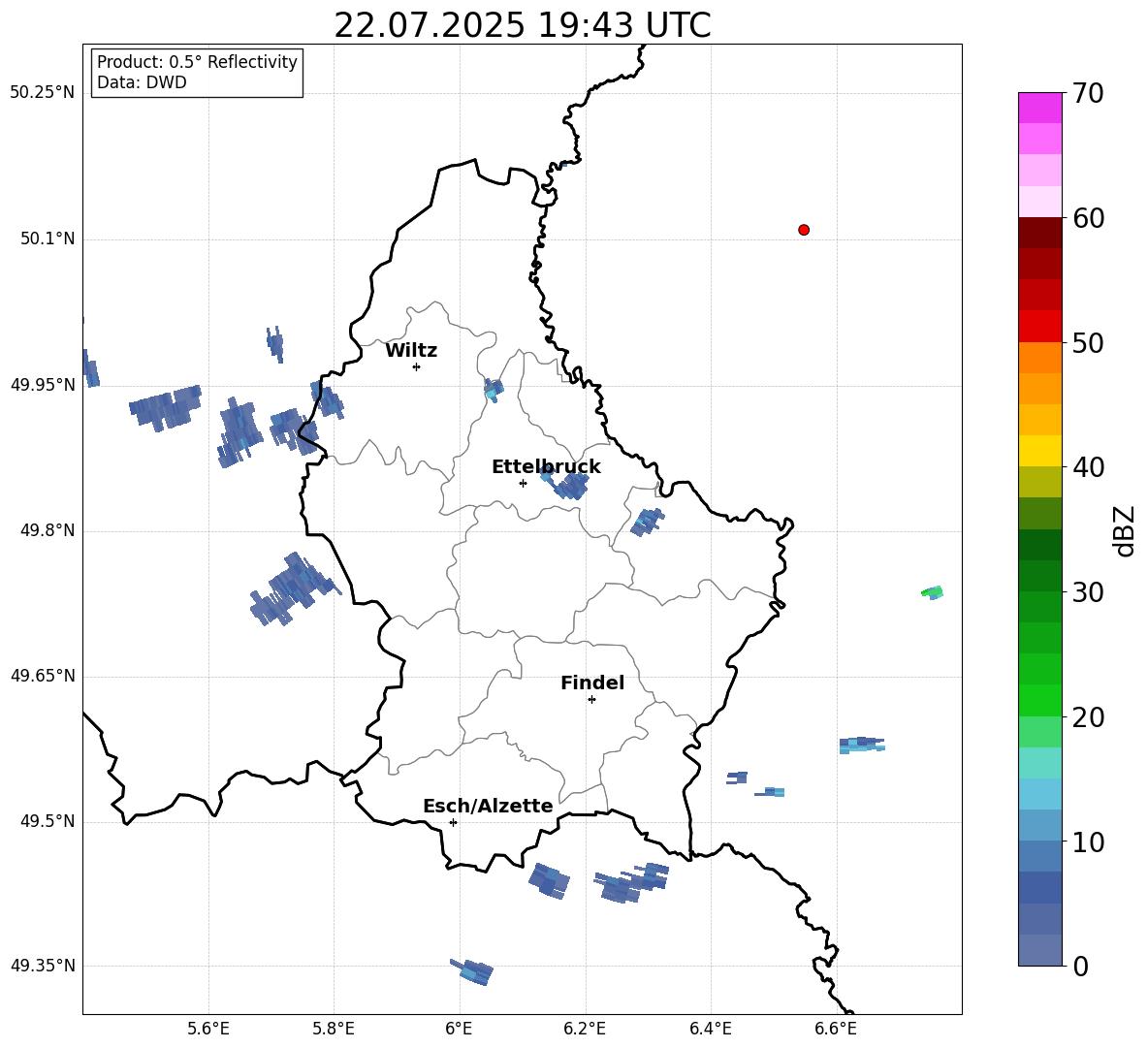This screenshot has width=1148, height=1048.
Task: Click the dark red colorbar segment below 60
Action: click(x=1039, y=233)
